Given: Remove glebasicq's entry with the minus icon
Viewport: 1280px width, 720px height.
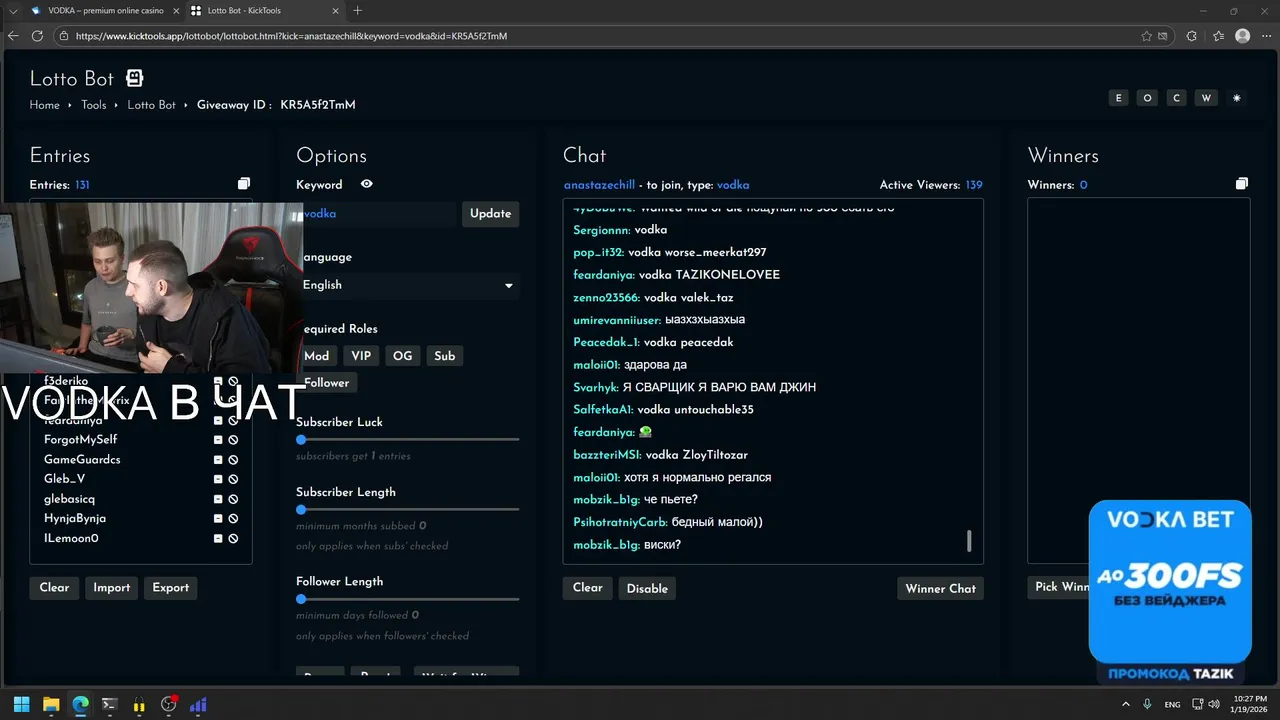Looking at the screenshot, I should coord(218,499).
